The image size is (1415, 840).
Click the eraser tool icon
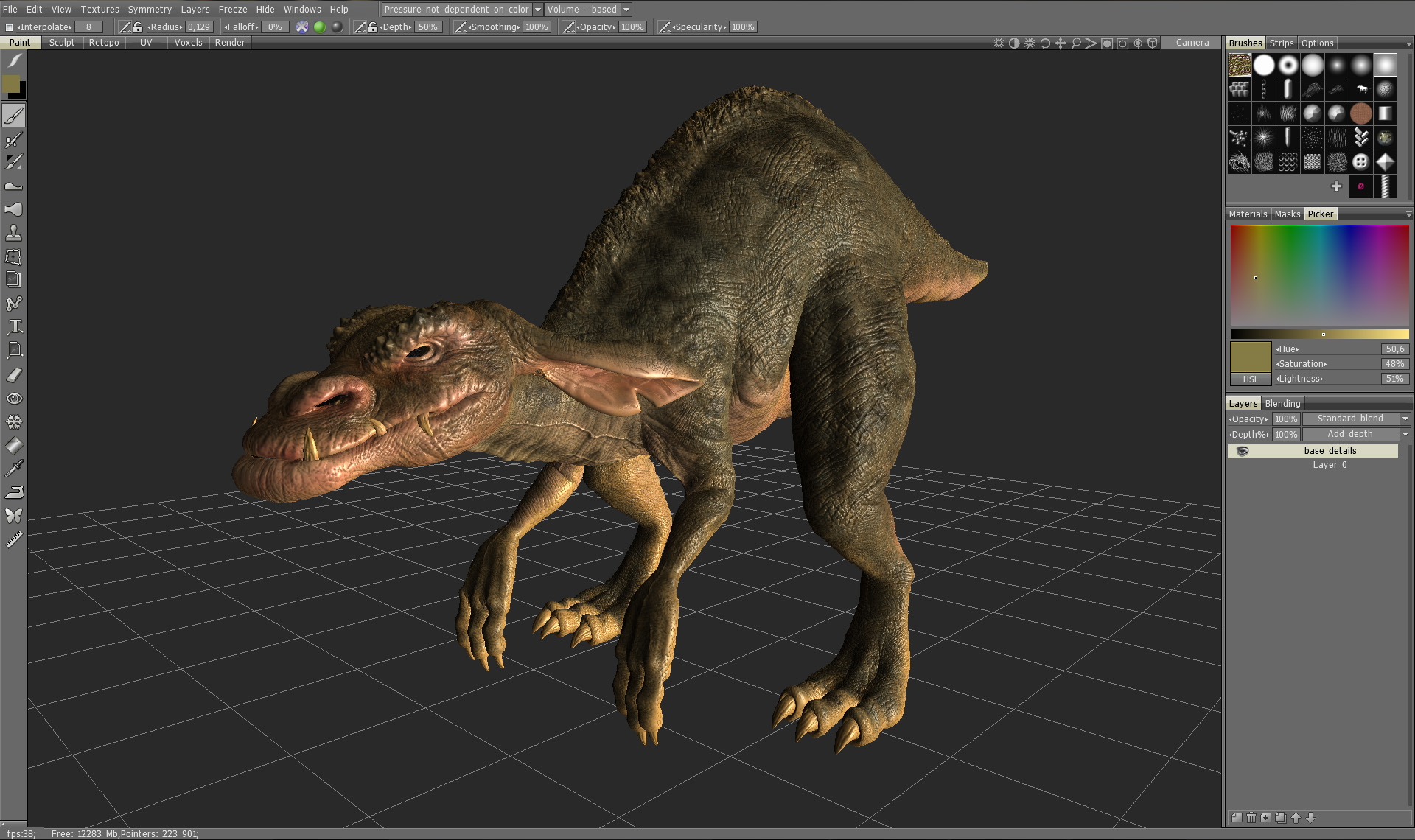click(x=14, y=375)
